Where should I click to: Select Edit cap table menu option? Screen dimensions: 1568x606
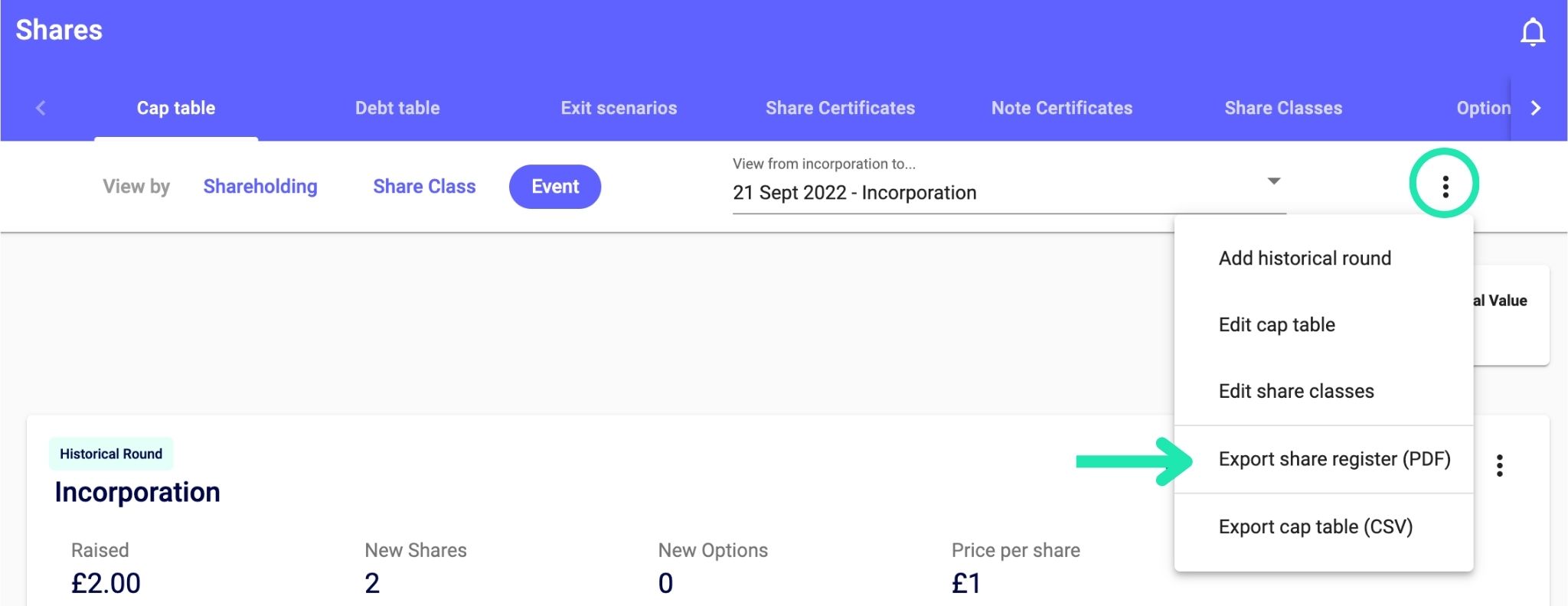1276,325
